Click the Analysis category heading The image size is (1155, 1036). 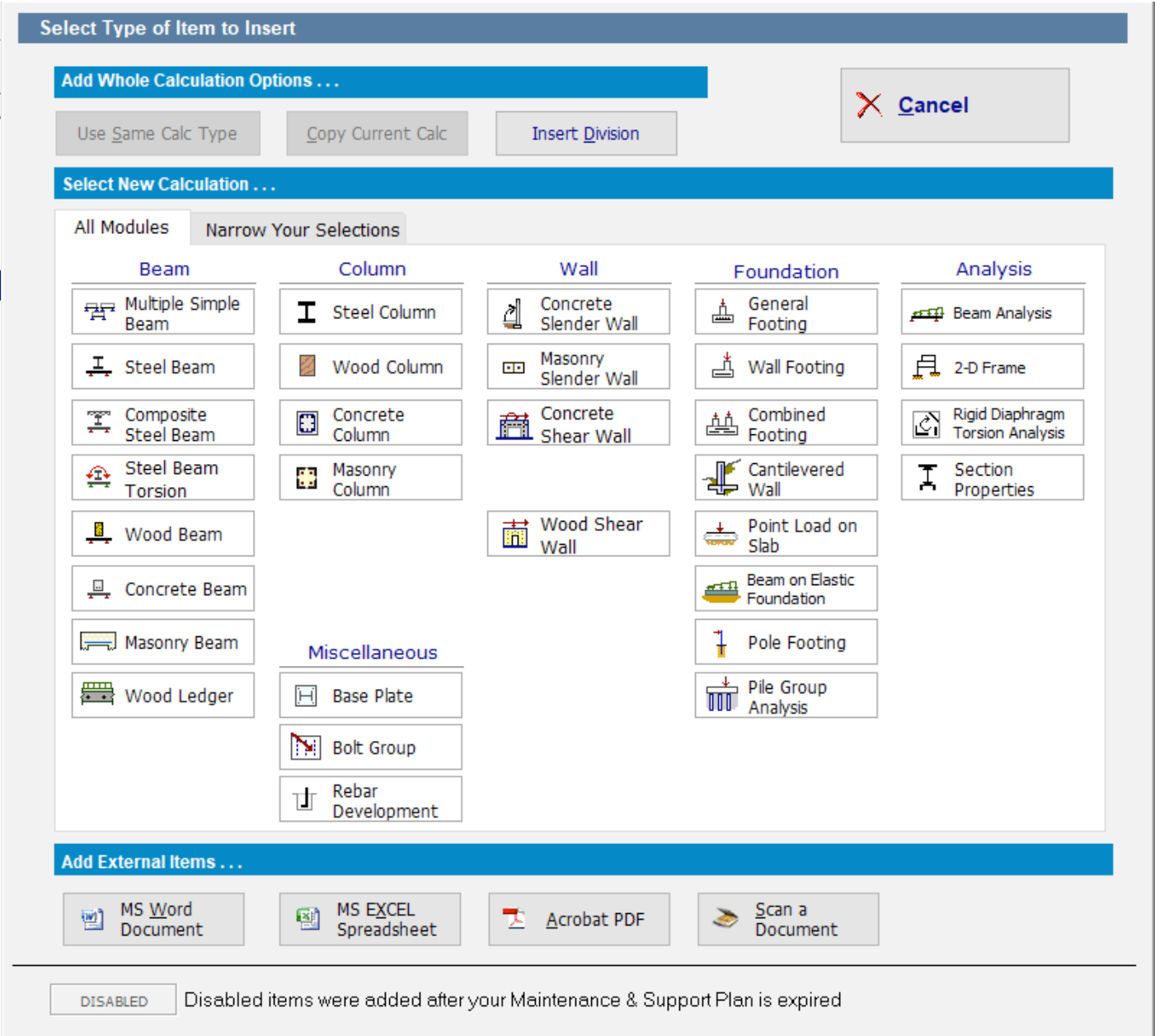(x=993, y=269)
